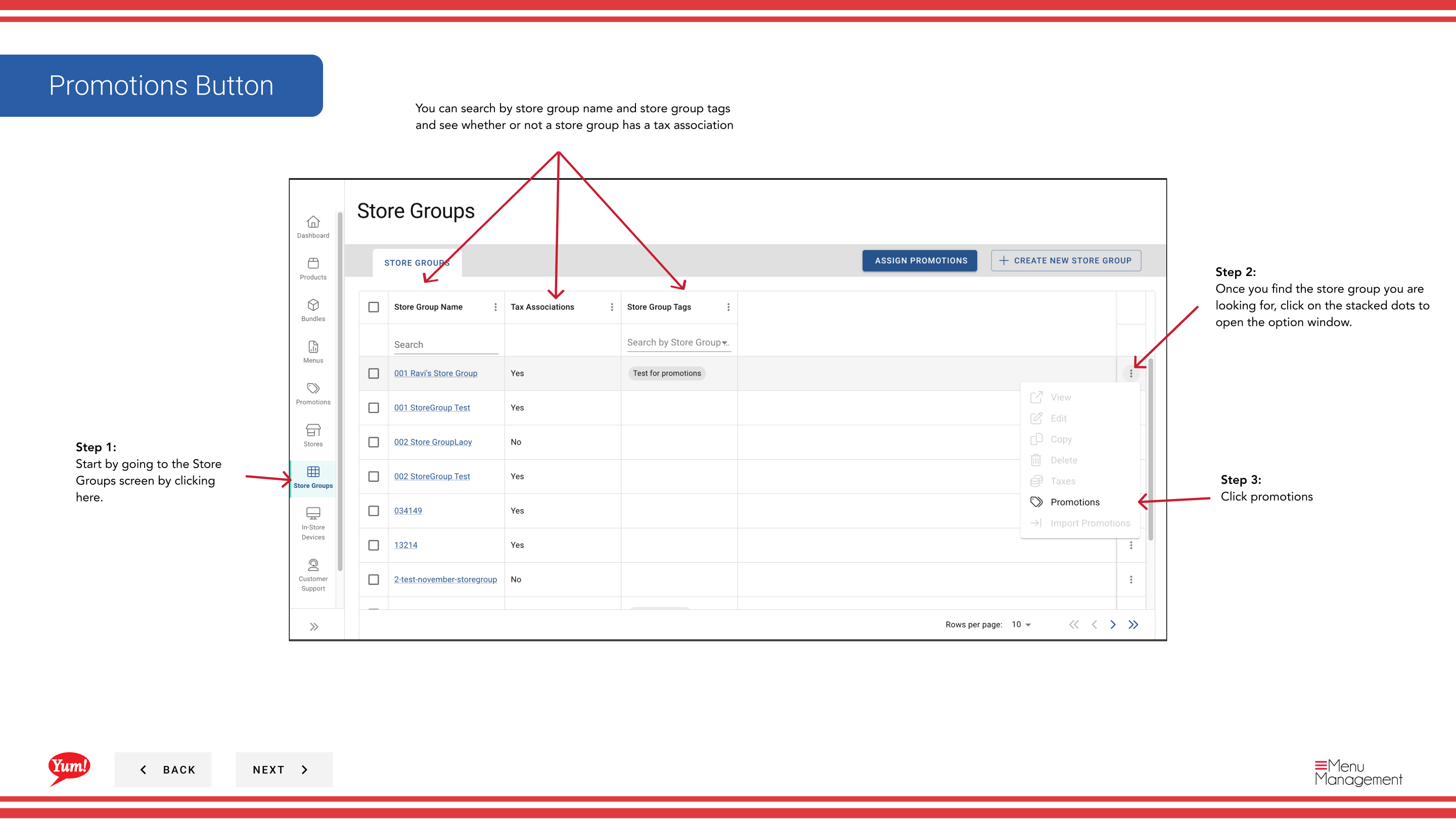Choose Promotions from the options menu
The height and width of the screenshot is (819, 1456).
point(1079,502)
